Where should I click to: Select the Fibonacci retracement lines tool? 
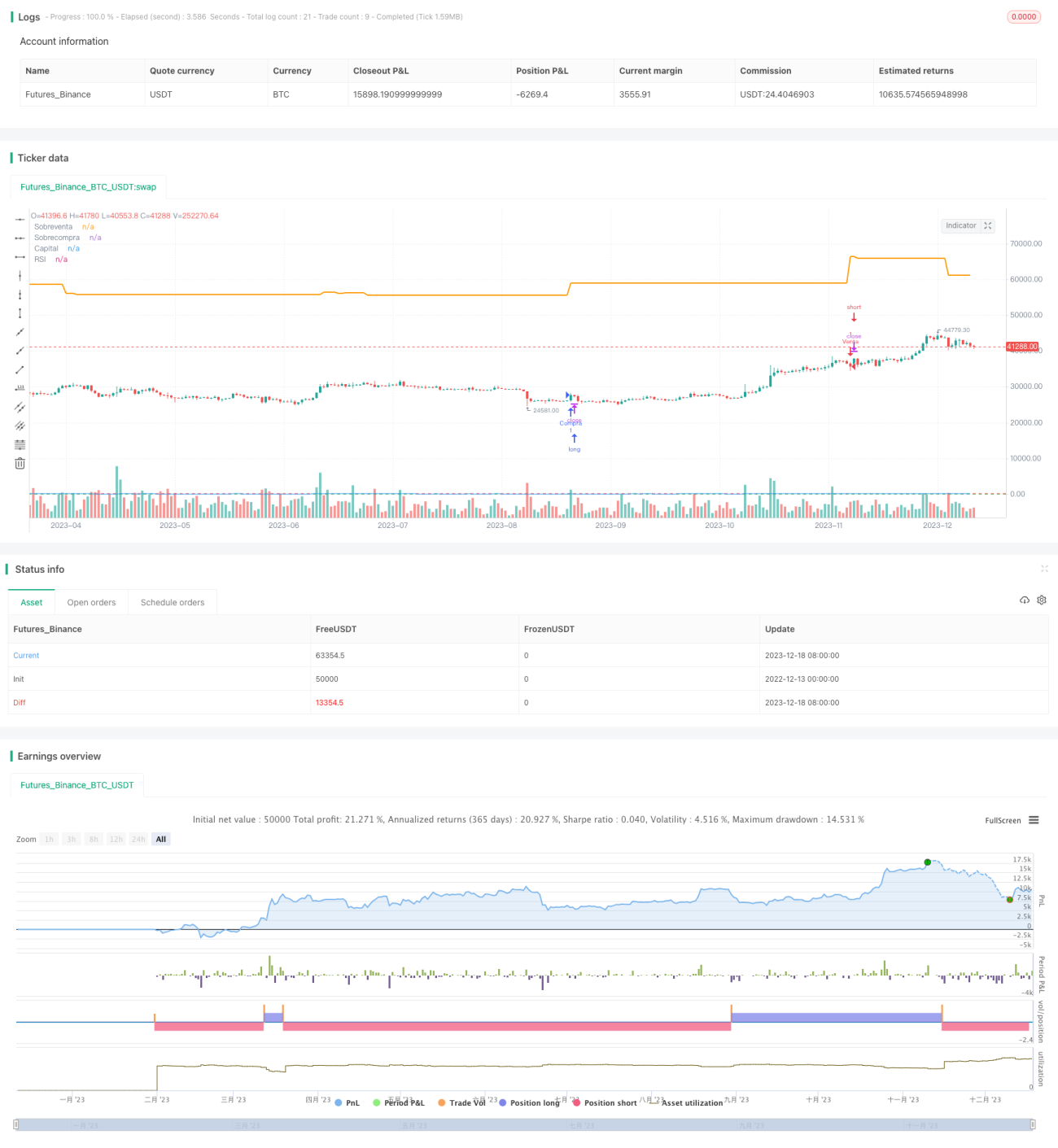(x=20, y=444)
